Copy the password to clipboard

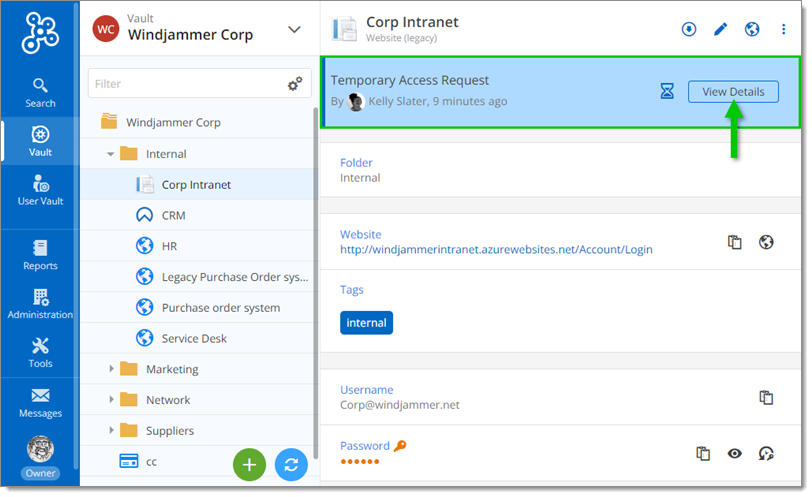(703, 453)
